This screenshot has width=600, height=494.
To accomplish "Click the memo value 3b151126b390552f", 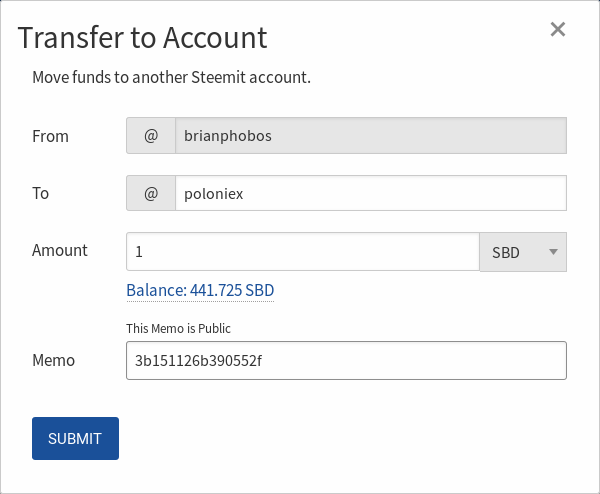I will pos(198,361).
